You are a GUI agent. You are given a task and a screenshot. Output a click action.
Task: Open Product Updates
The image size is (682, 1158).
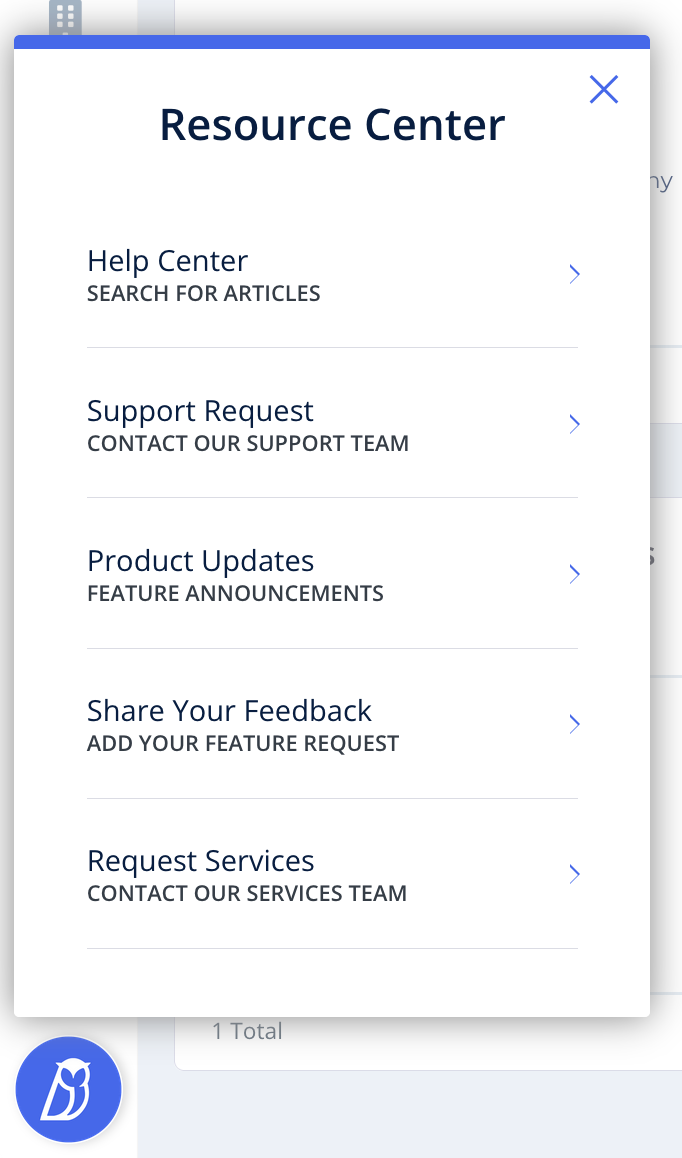coord(200,561)
